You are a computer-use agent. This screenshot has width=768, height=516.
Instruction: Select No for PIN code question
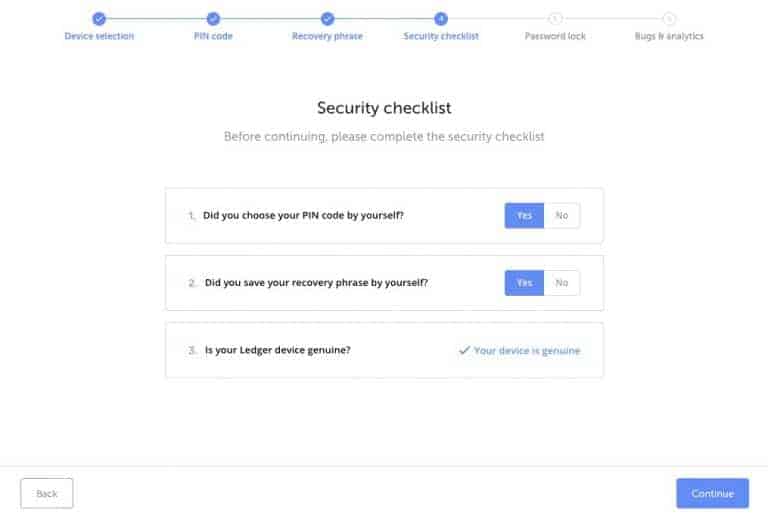coord(562,215)
